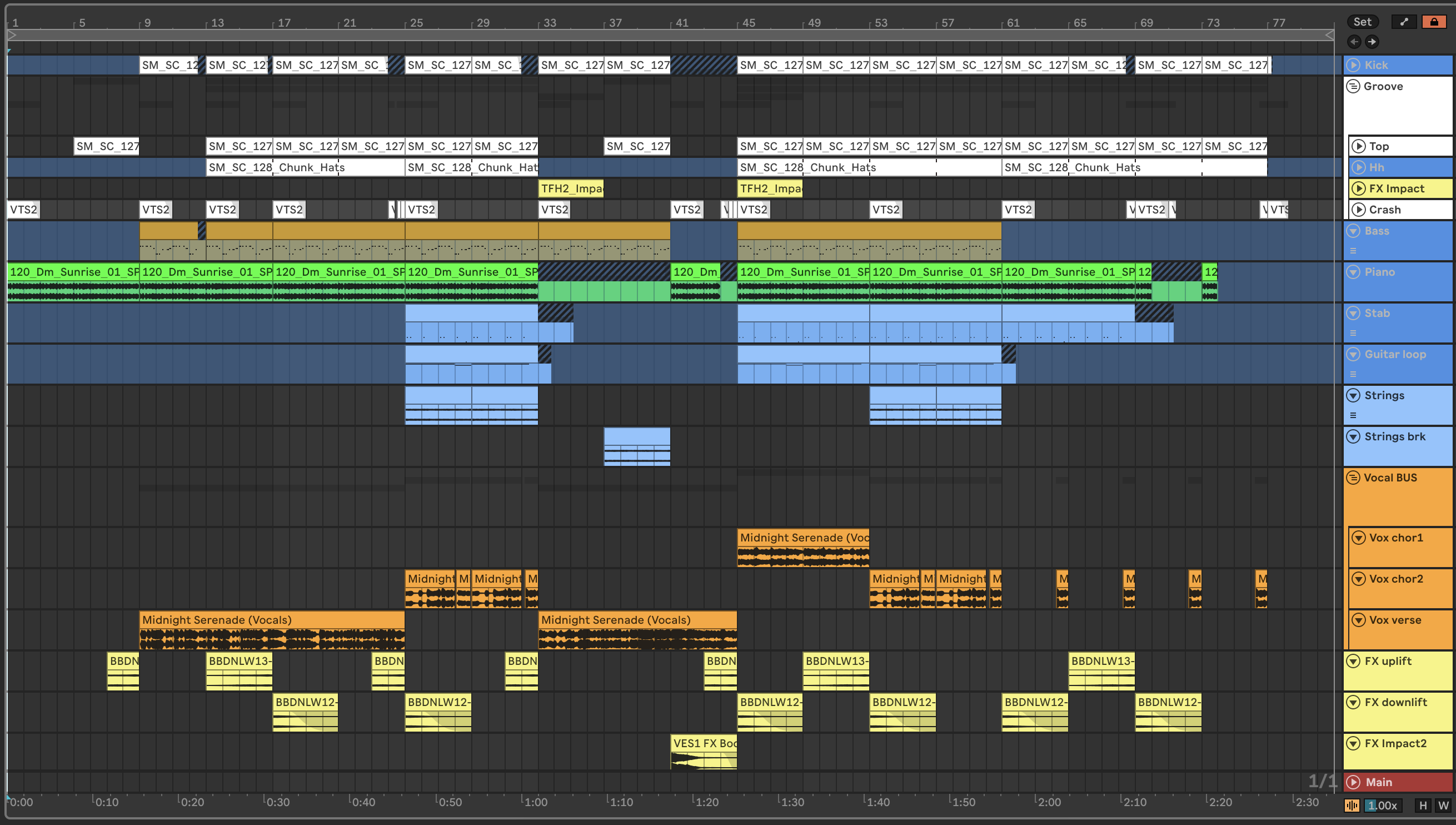Select the FX downlift track header
The image size is (1456, 825).
[1395, 702]
